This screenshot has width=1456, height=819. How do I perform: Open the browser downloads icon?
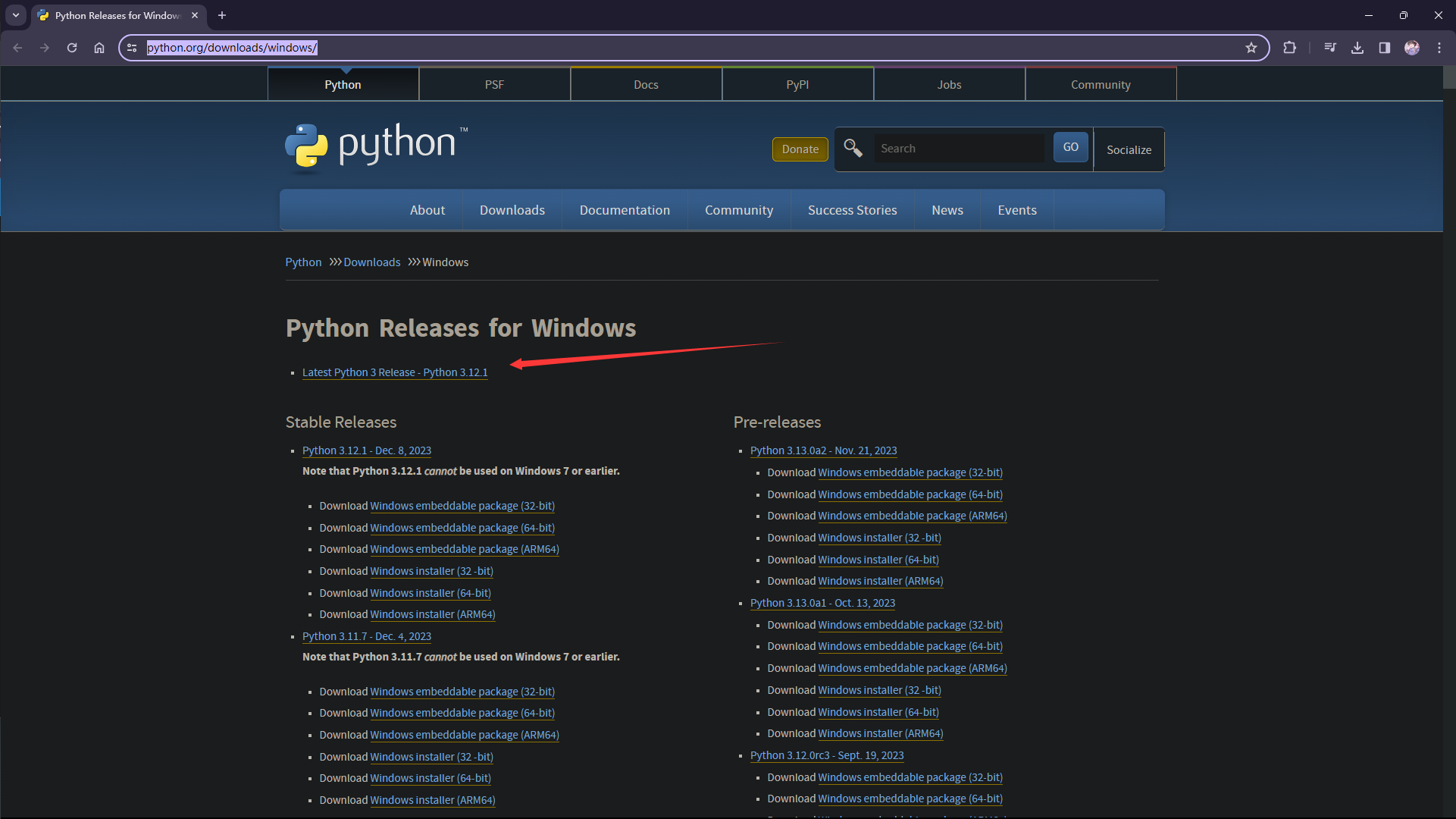point(1357,48)
